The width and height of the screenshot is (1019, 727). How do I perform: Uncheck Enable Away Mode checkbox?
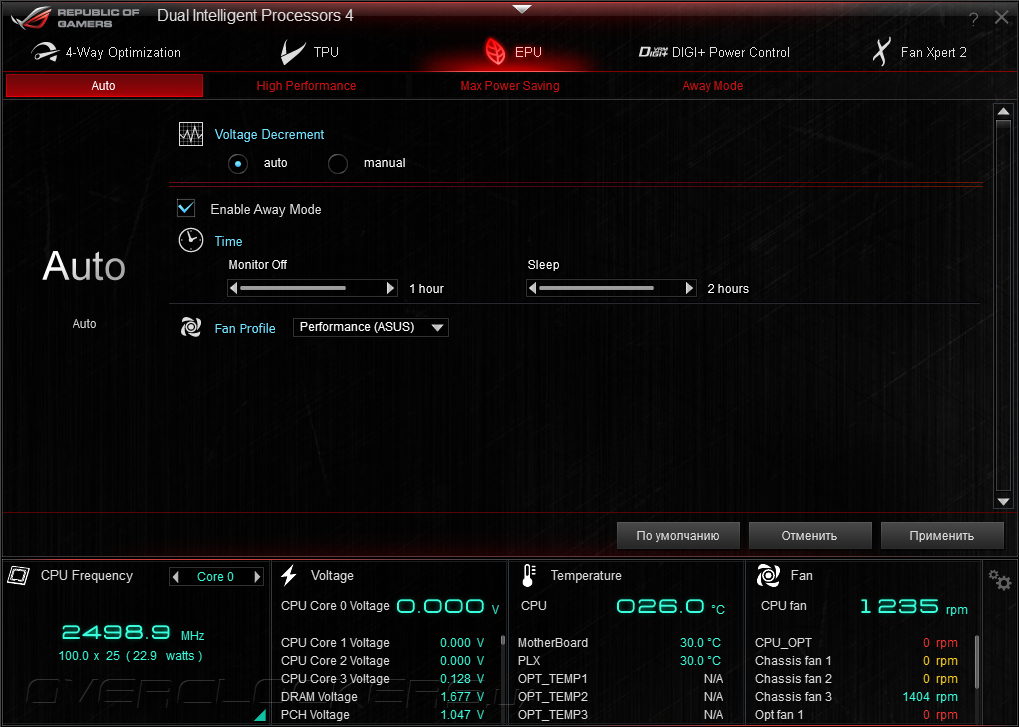tap(186, 208)
